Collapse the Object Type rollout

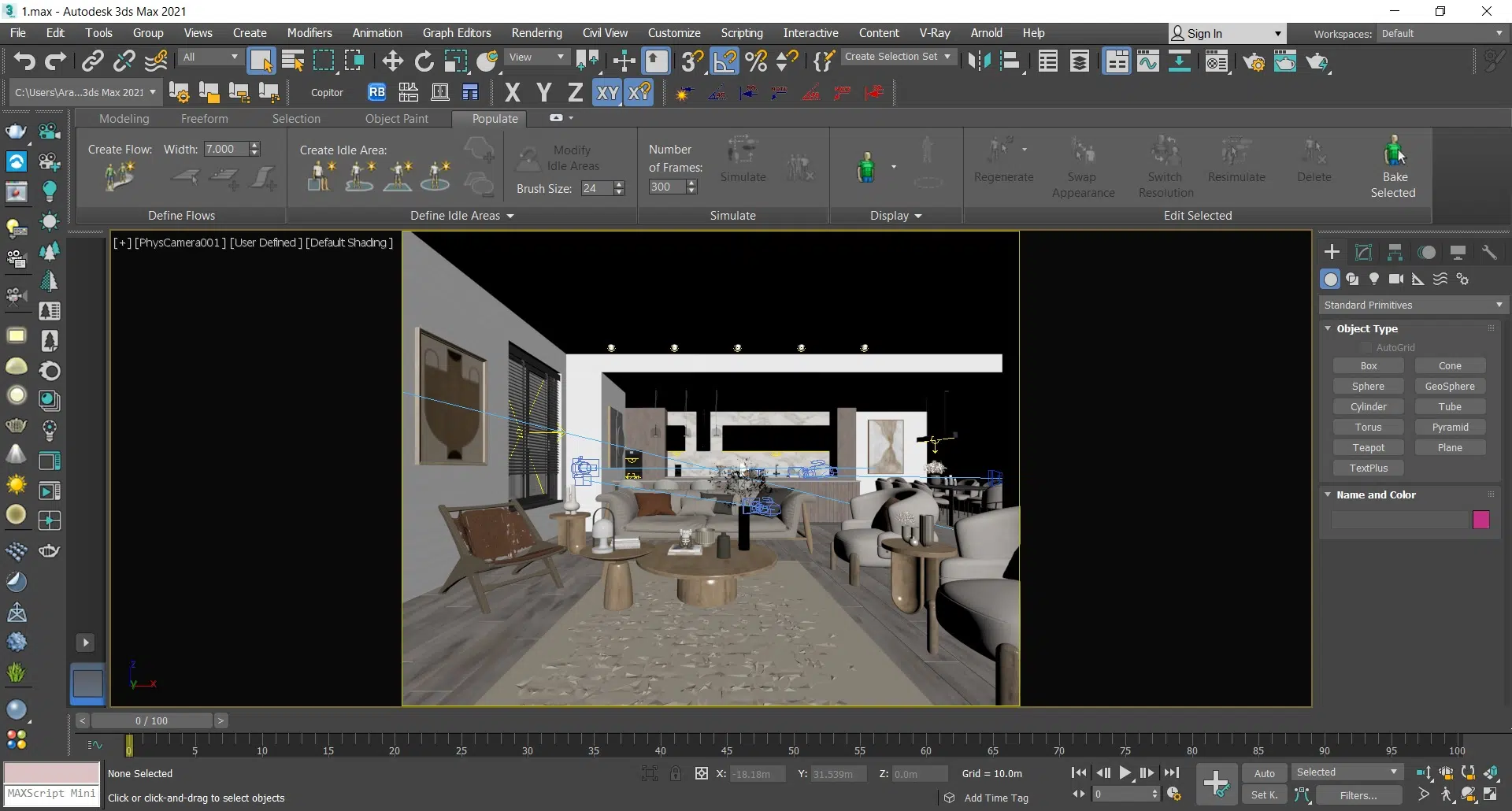(1329, 329)
